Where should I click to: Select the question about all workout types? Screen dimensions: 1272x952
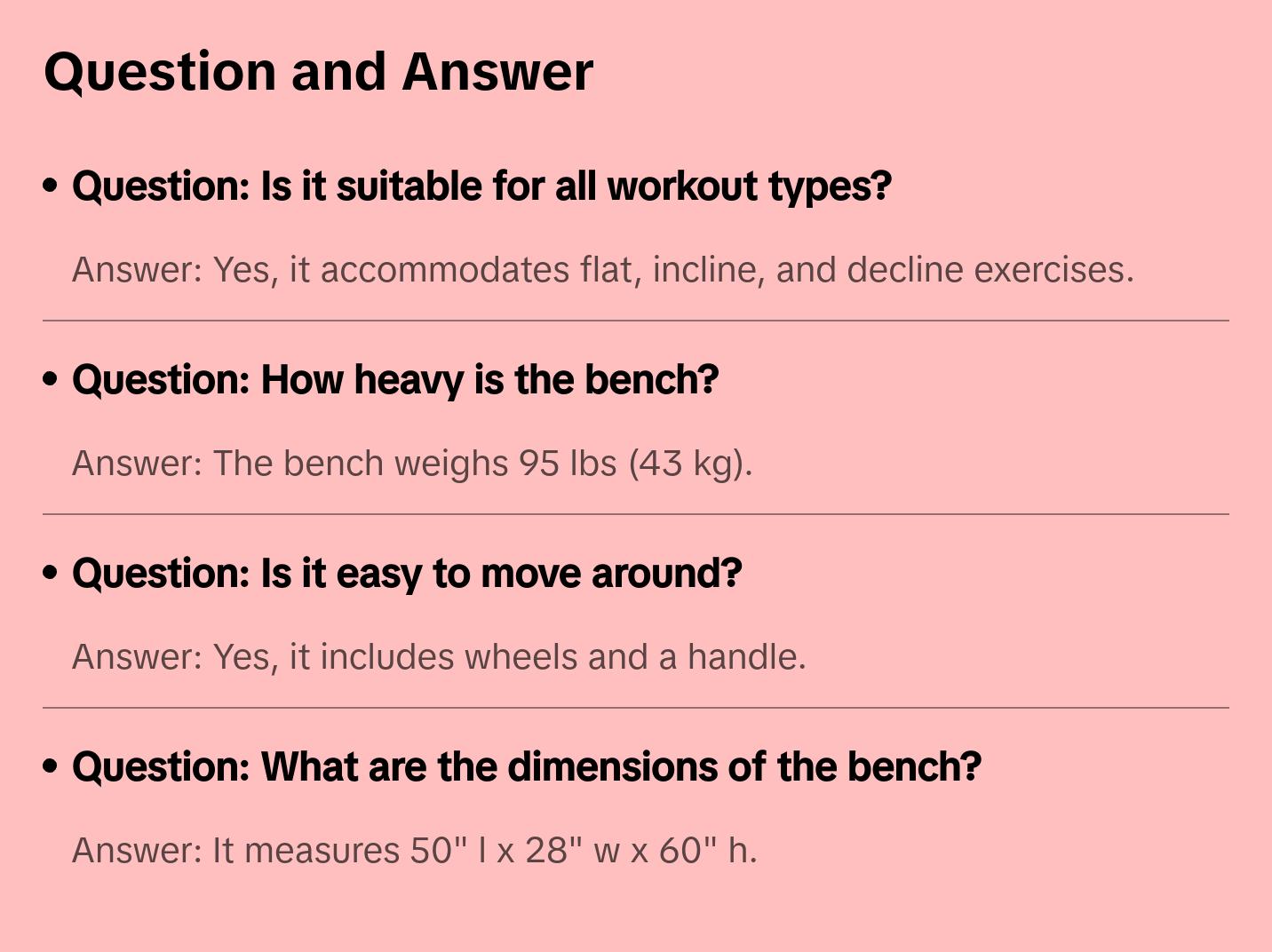pos(481,186)
